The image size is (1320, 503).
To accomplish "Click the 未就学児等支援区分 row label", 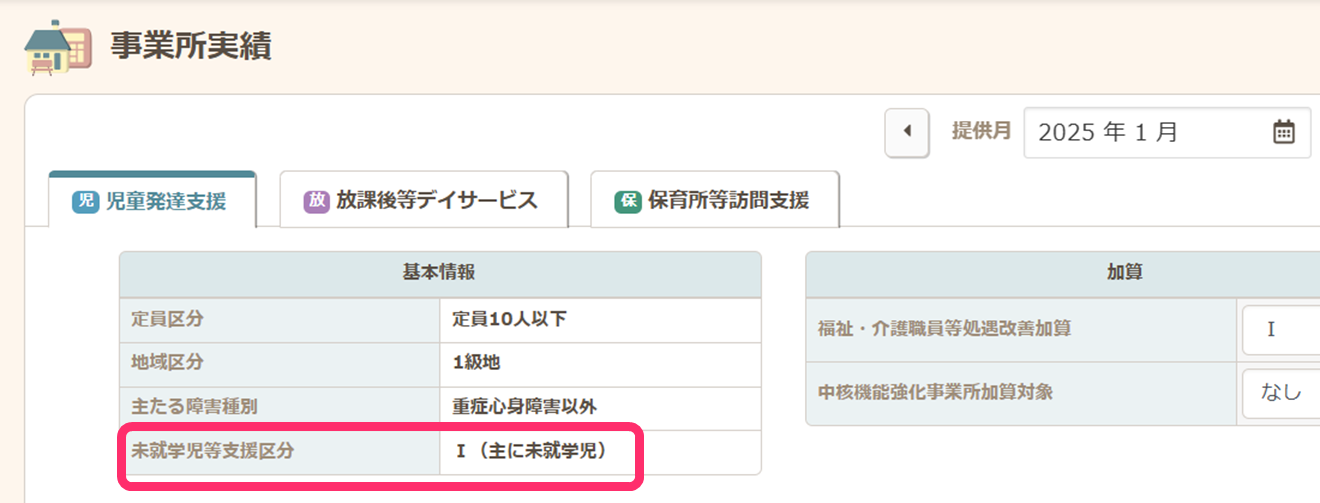I will tap(213, 451).
